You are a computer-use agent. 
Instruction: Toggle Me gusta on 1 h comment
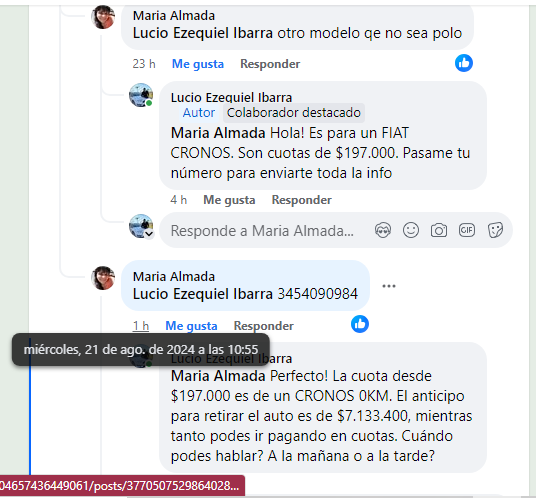(x=191, y=326)
